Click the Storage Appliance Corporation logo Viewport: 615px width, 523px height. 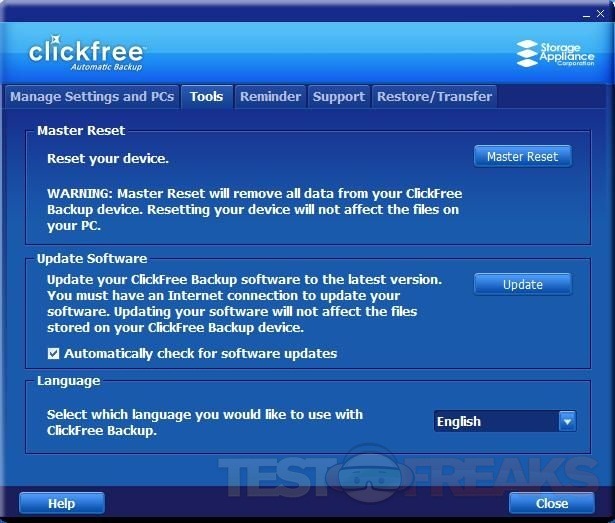(x=555, y=53)
